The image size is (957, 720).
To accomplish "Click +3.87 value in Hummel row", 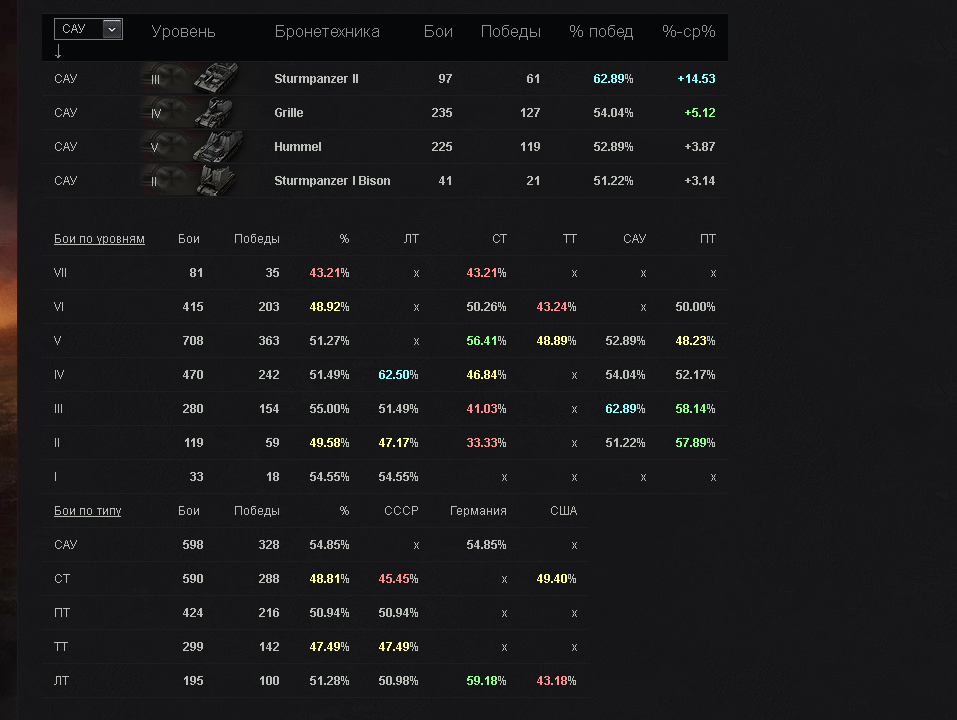I will click(699, 147).
